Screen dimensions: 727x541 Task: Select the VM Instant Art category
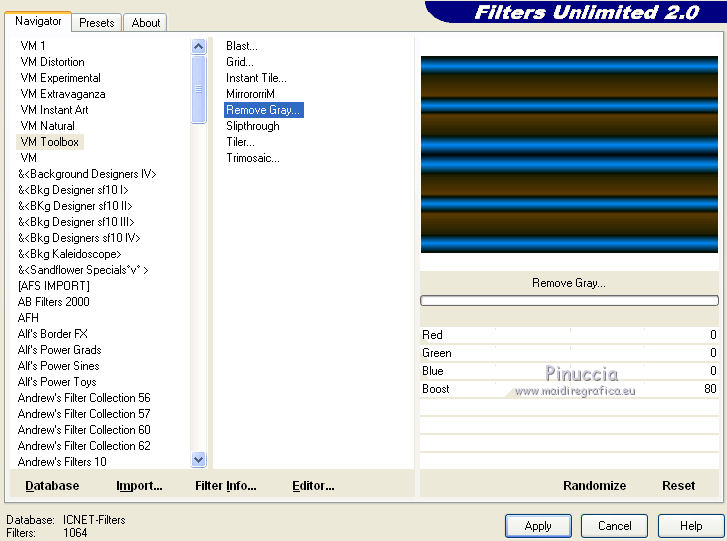54,110
